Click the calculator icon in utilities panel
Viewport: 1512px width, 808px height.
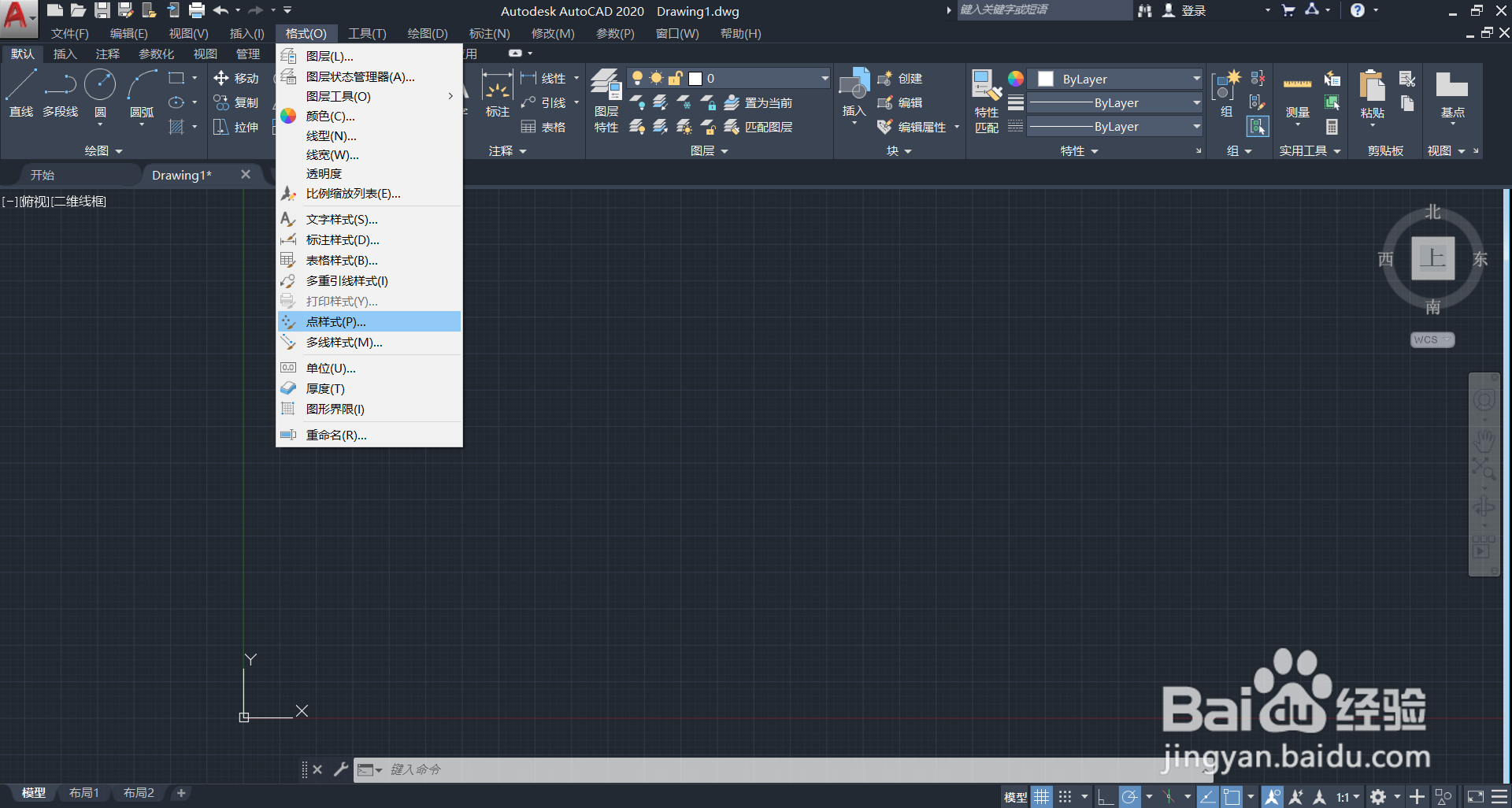(1332, 126)
